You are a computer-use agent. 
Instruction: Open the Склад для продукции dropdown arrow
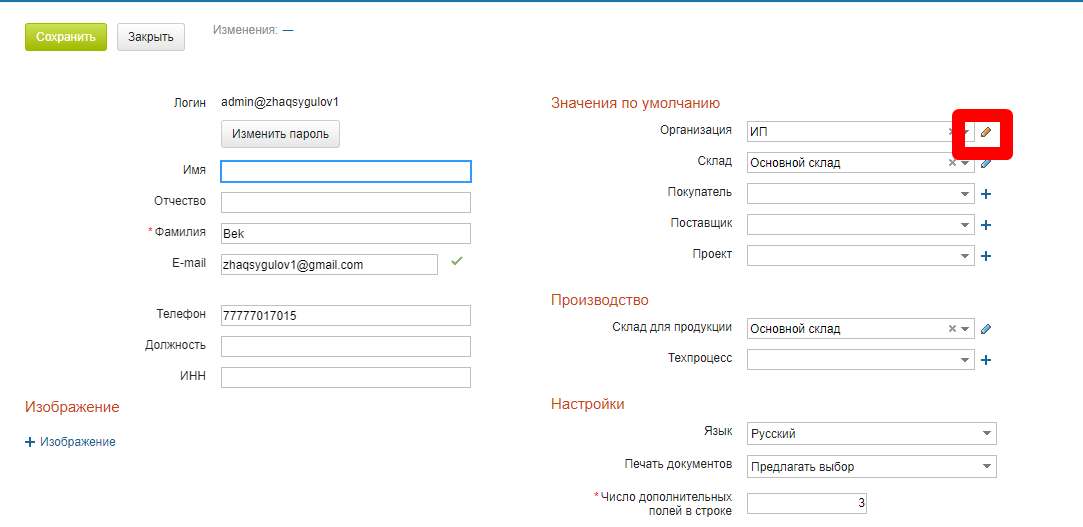(x=966, y=329)
